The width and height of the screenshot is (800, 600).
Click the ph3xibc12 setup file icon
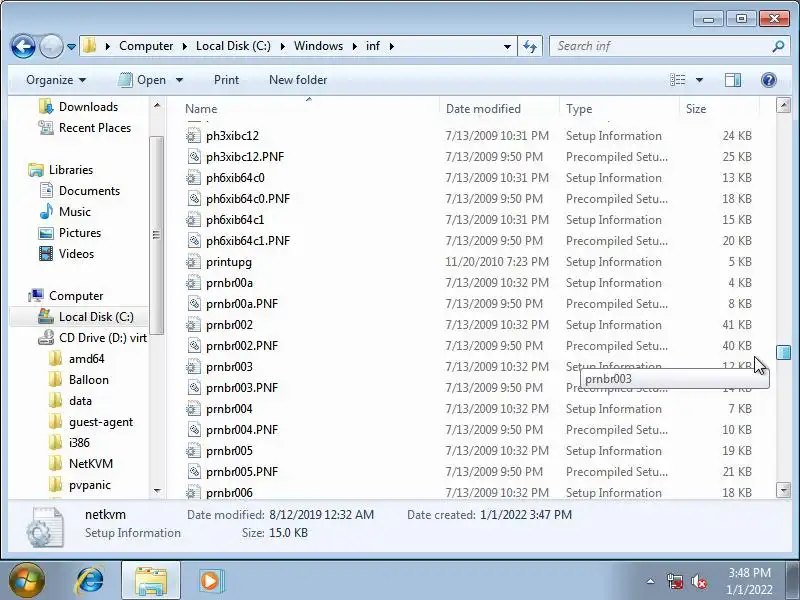[x=193, y=136]
